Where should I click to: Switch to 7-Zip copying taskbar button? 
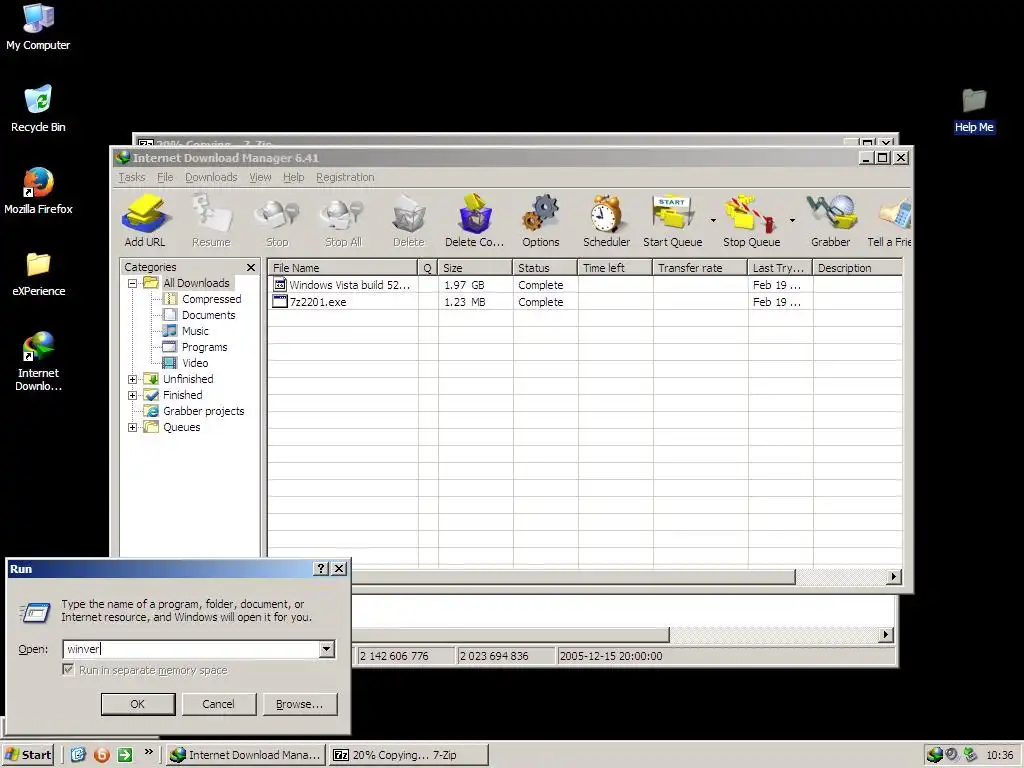coord(409,755)
